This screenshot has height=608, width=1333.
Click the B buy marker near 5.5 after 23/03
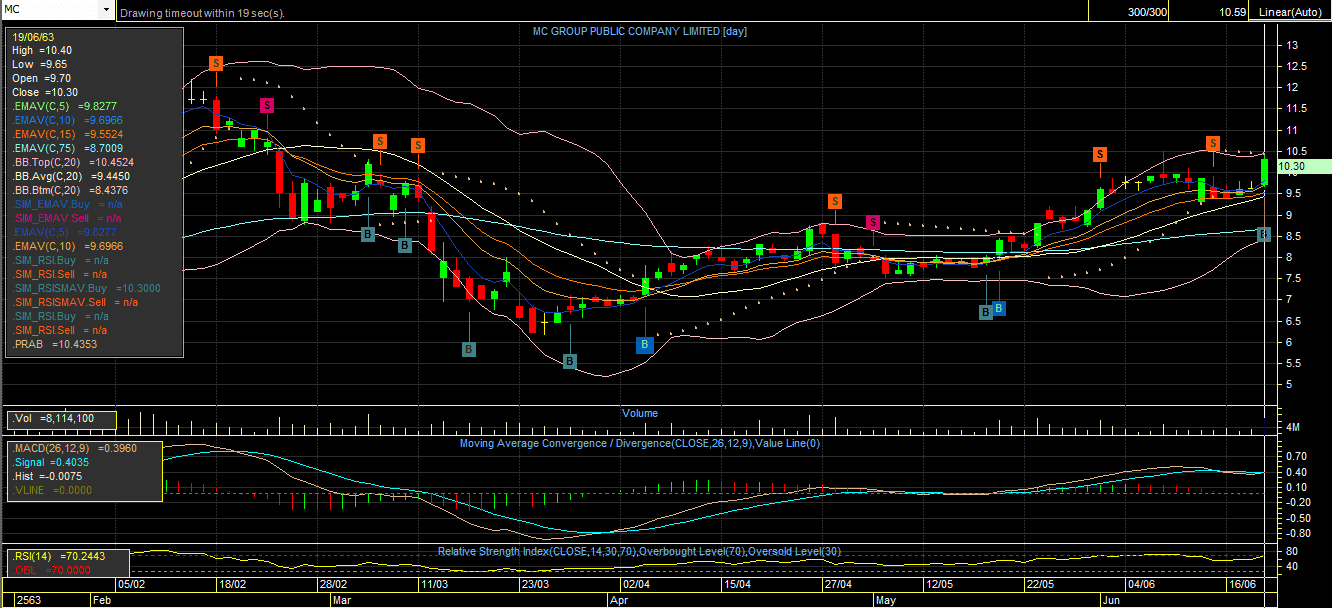[x=570, y=361]
